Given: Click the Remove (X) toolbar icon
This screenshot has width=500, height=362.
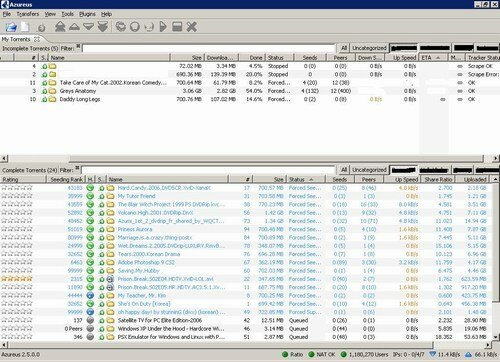Looking at the screenshot, I should tap(191, 27).
